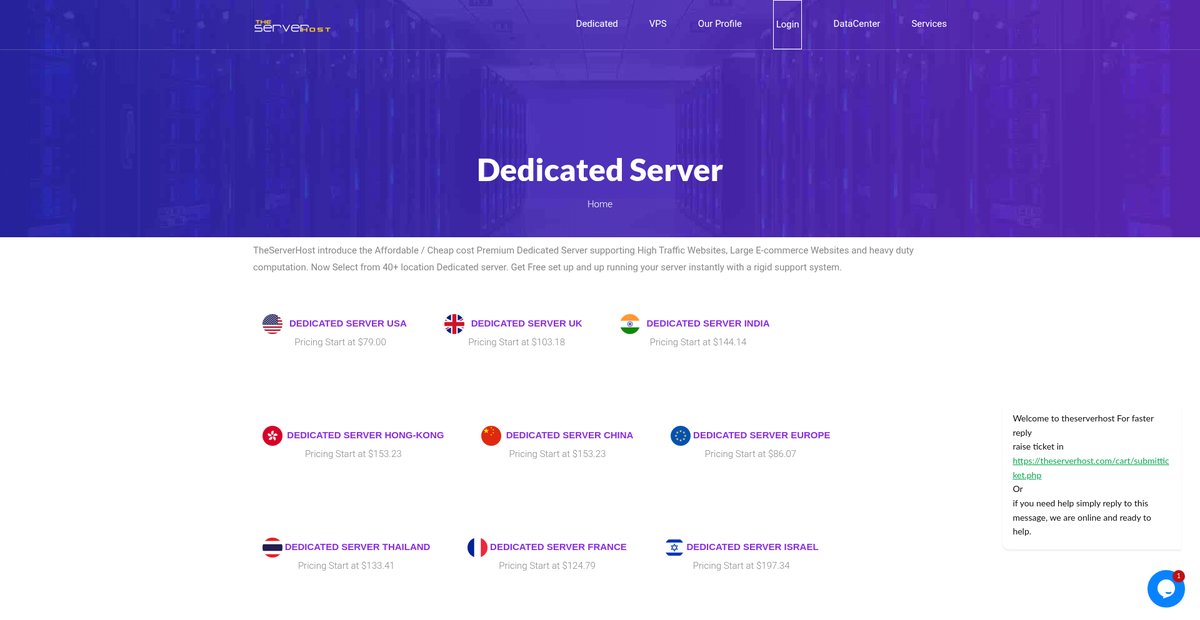Click the chat welcome message bubble
1200x620 pixels.
(1092, 475)
